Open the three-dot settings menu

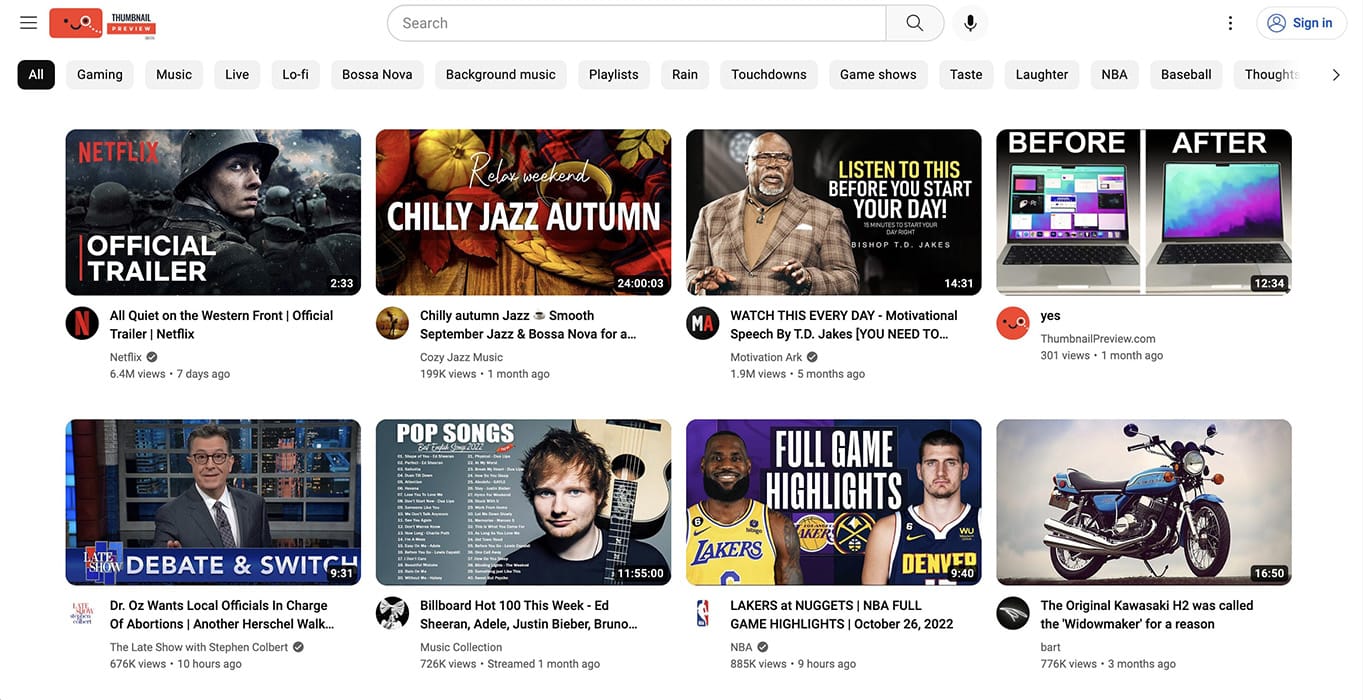(1230, 22)
